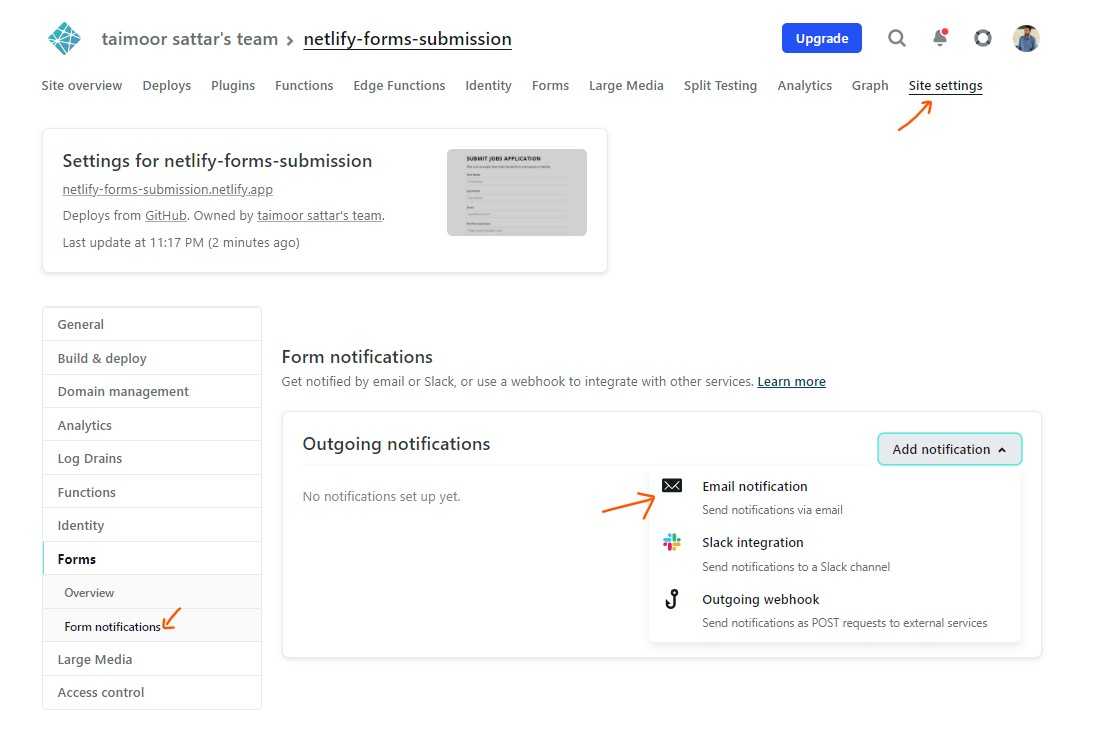Select Form notifications in sidebar
Viewport: 1107px width, 747px height.
coord(112,627)
